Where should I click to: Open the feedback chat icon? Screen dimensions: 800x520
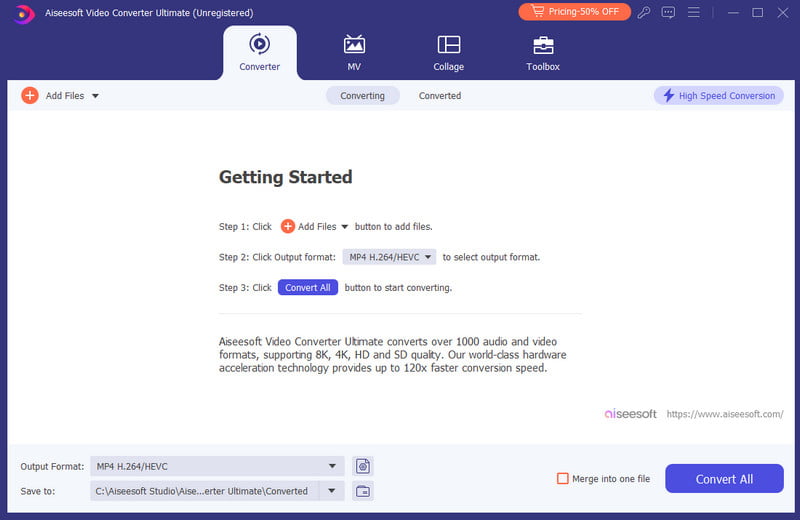point(668,12)
